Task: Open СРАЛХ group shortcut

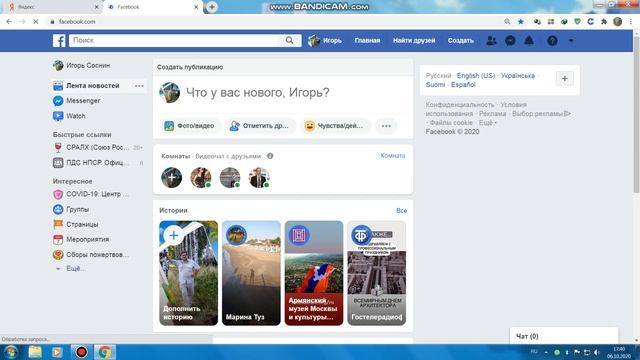Action: tap(98, 147)
